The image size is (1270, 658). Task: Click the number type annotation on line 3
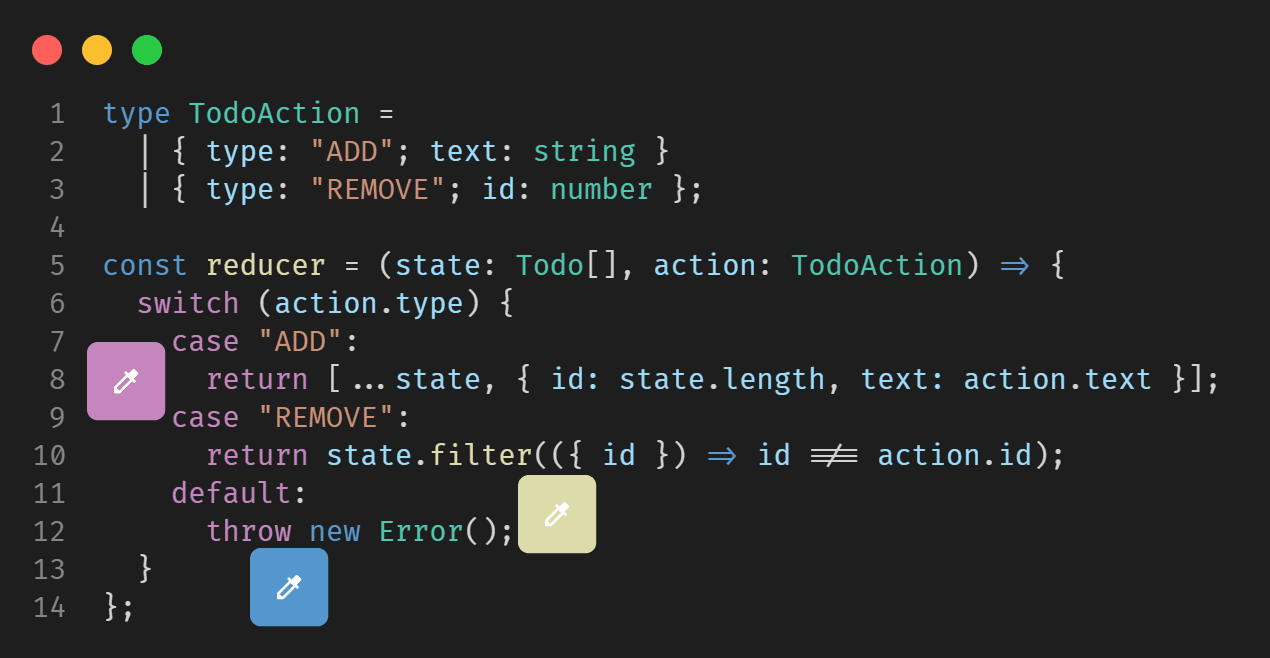601,189
